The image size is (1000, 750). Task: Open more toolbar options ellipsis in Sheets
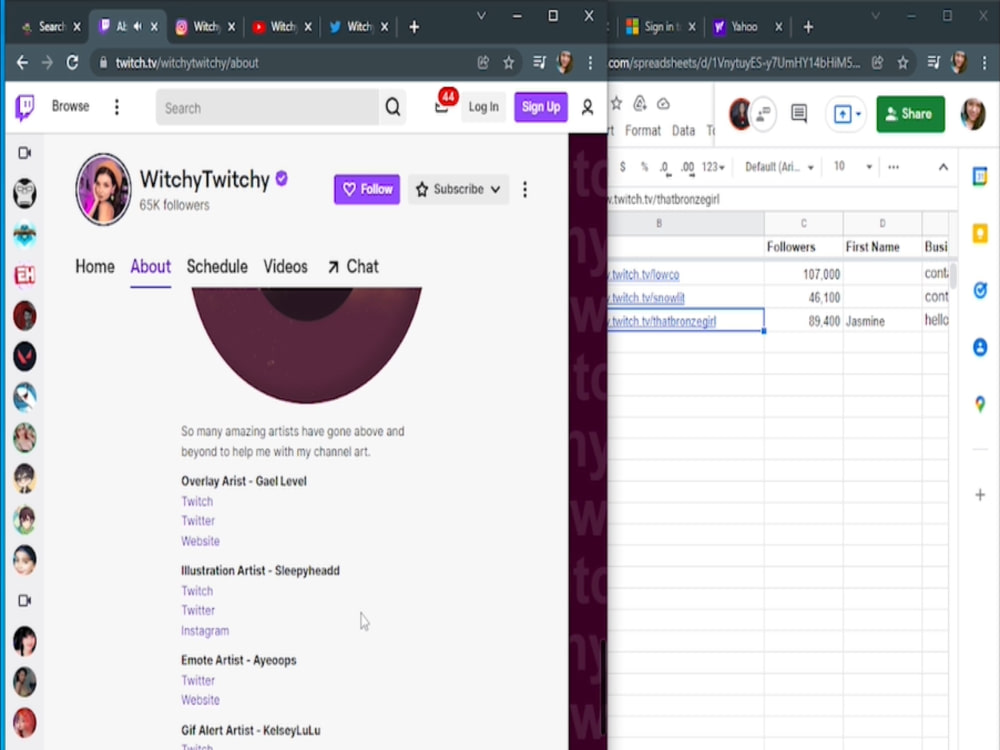coord(893,167)
